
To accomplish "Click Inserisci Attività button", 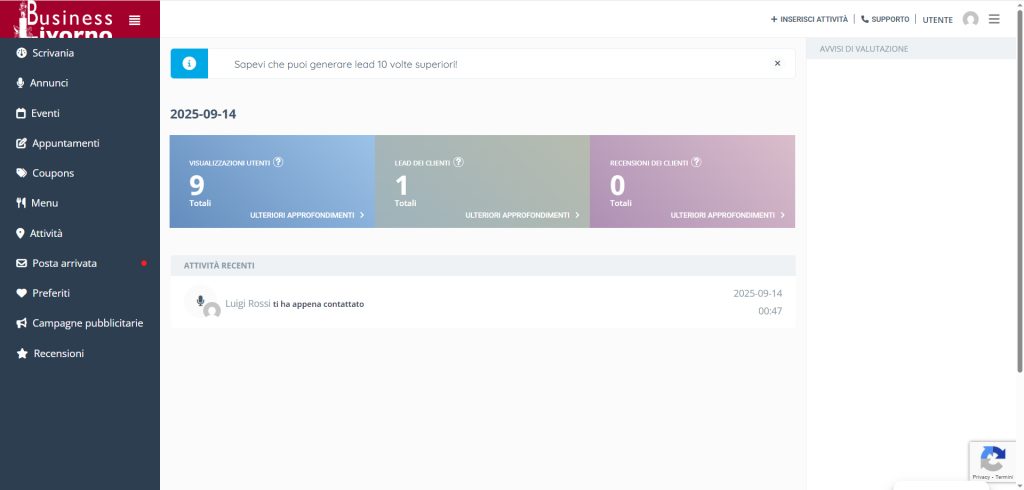I will click(809, 19).
